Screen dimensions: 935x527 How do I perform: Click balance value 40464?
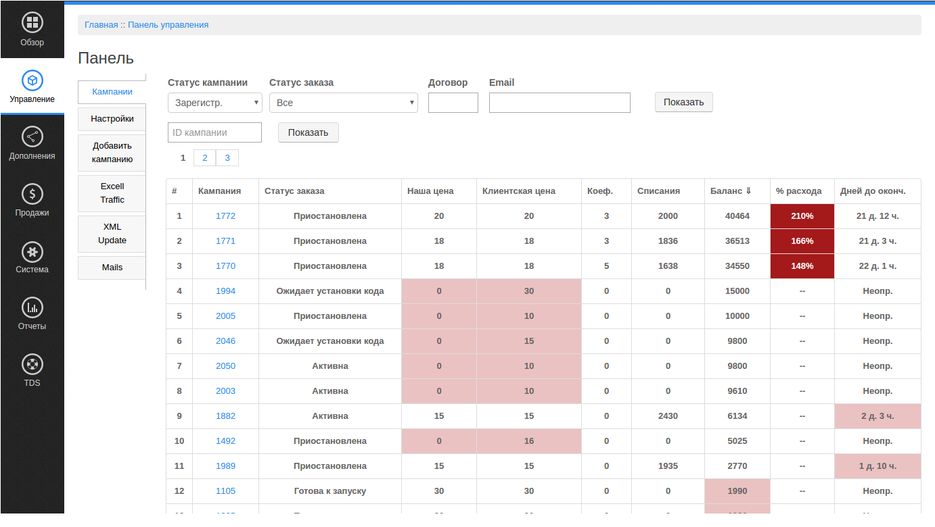(737, 216)
